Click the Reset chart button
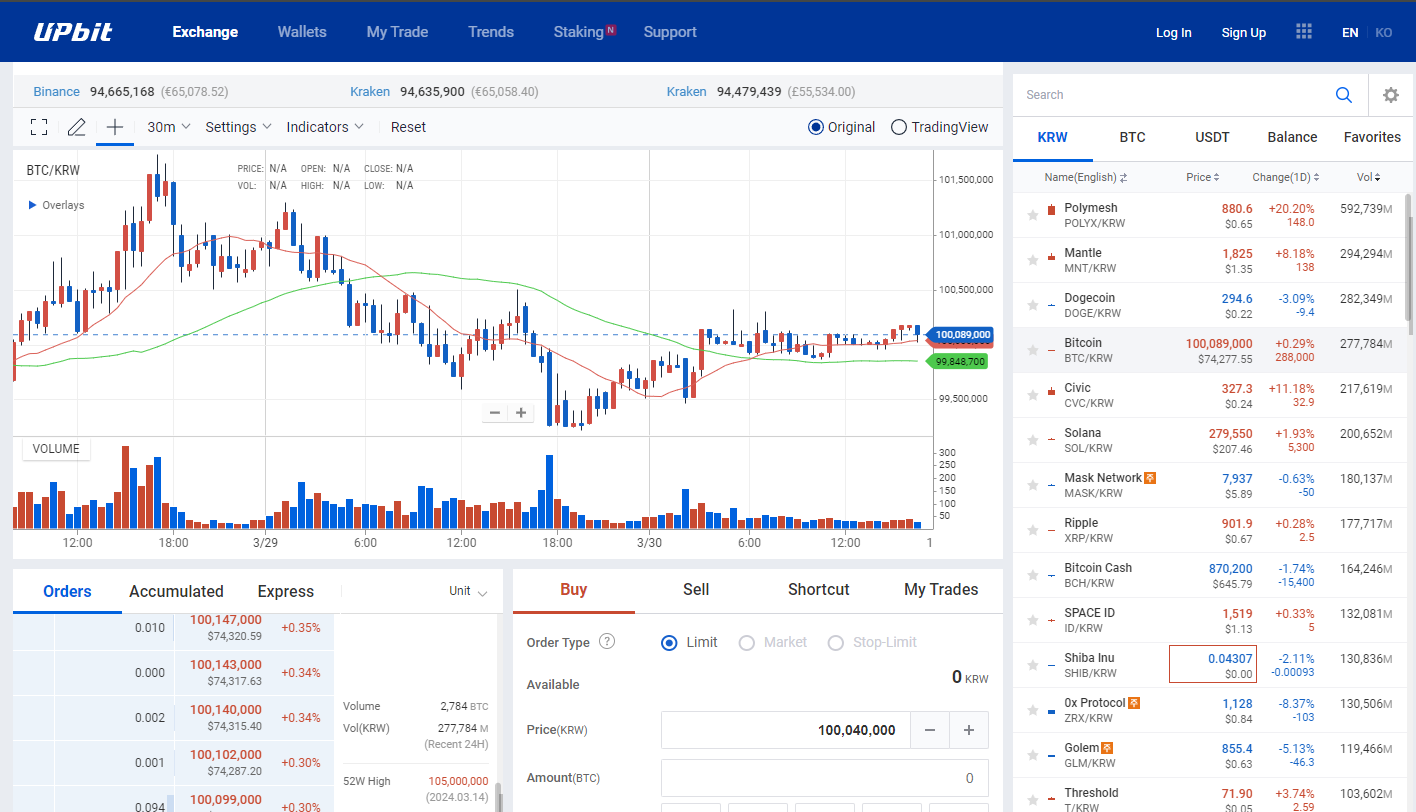Viewport: 1416px width, 812px height. click(x=408, y=127)
